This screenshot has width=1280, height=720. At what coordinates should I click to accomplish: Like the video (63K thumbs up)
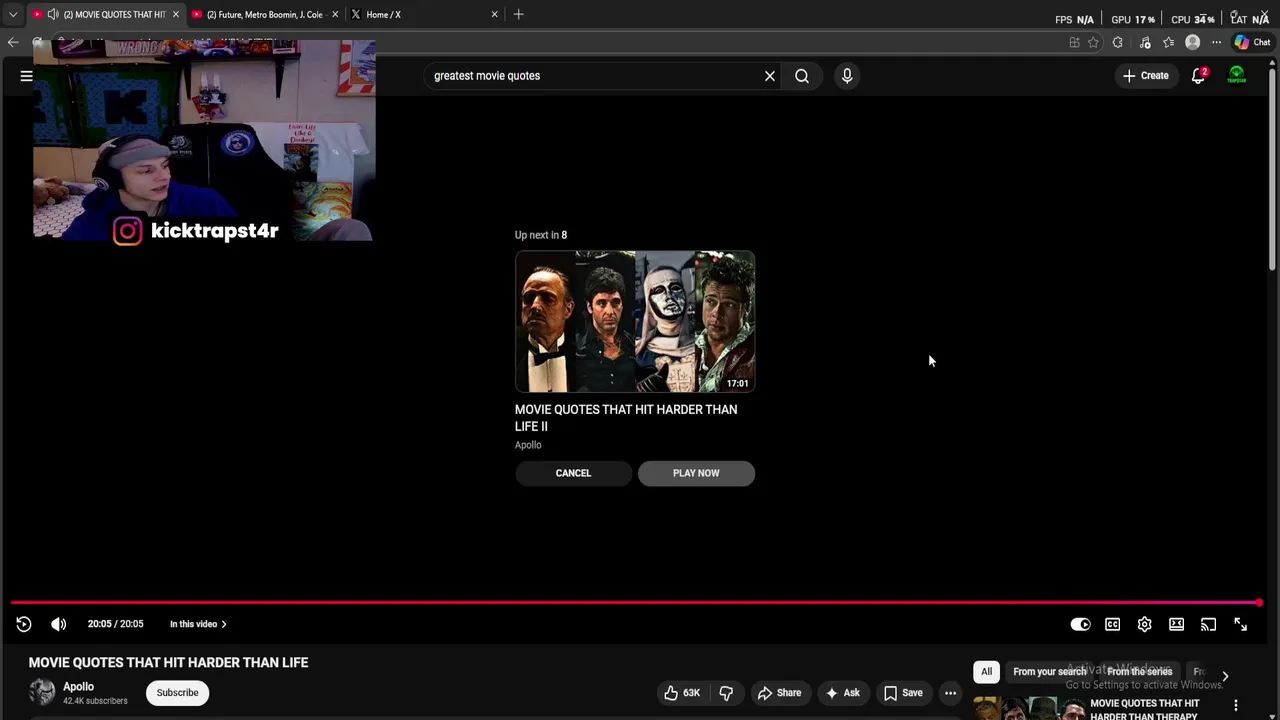682,693
